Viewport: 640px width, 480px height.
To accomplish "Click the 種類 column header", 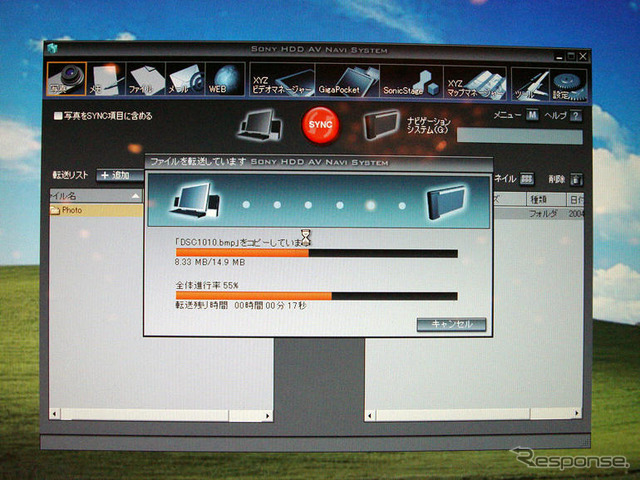I will click(x=546, y=200).
